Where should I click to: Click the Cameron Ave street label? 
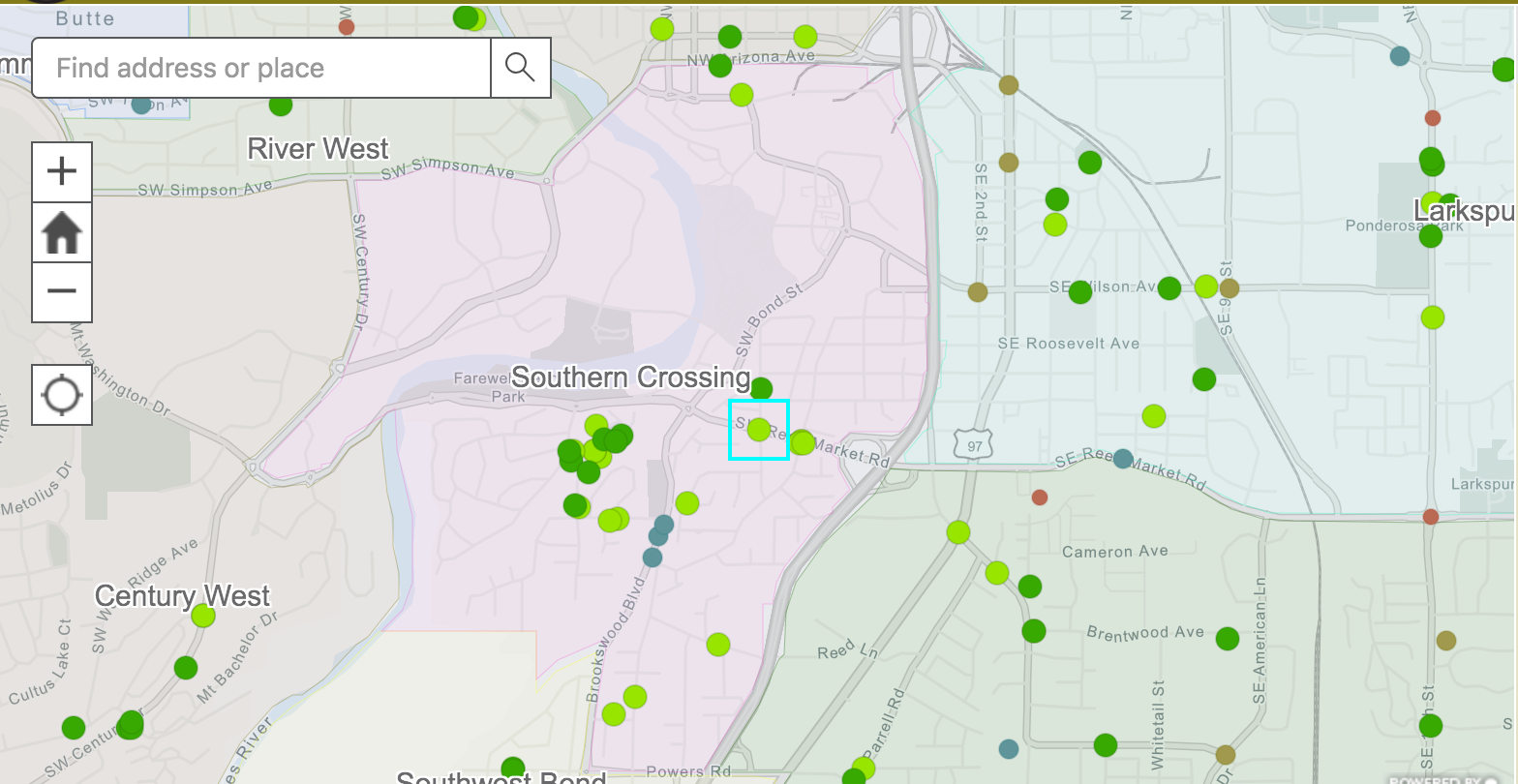click(x=1115, y=552)
